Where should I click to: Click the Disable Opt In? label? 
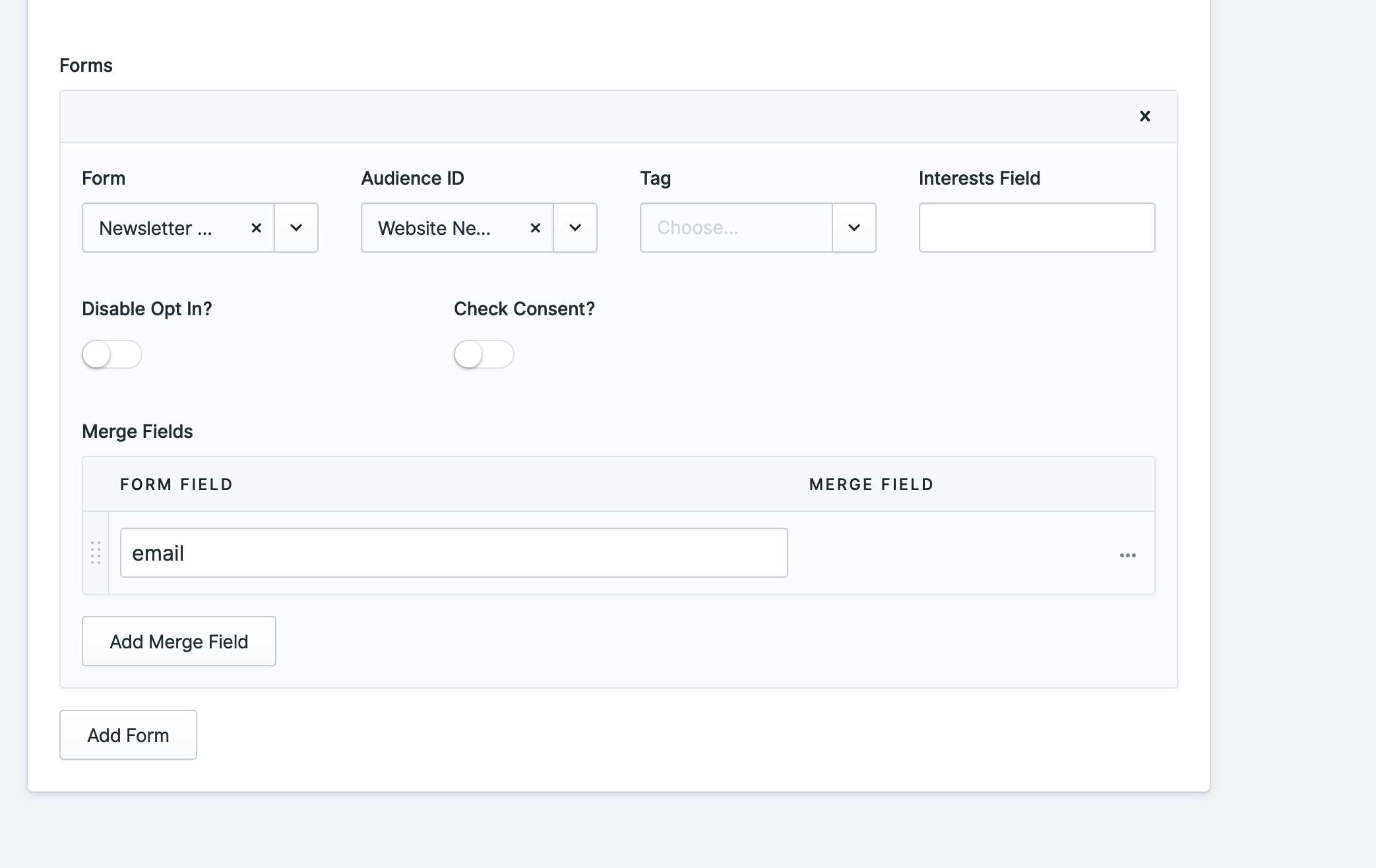coord(147,309)
